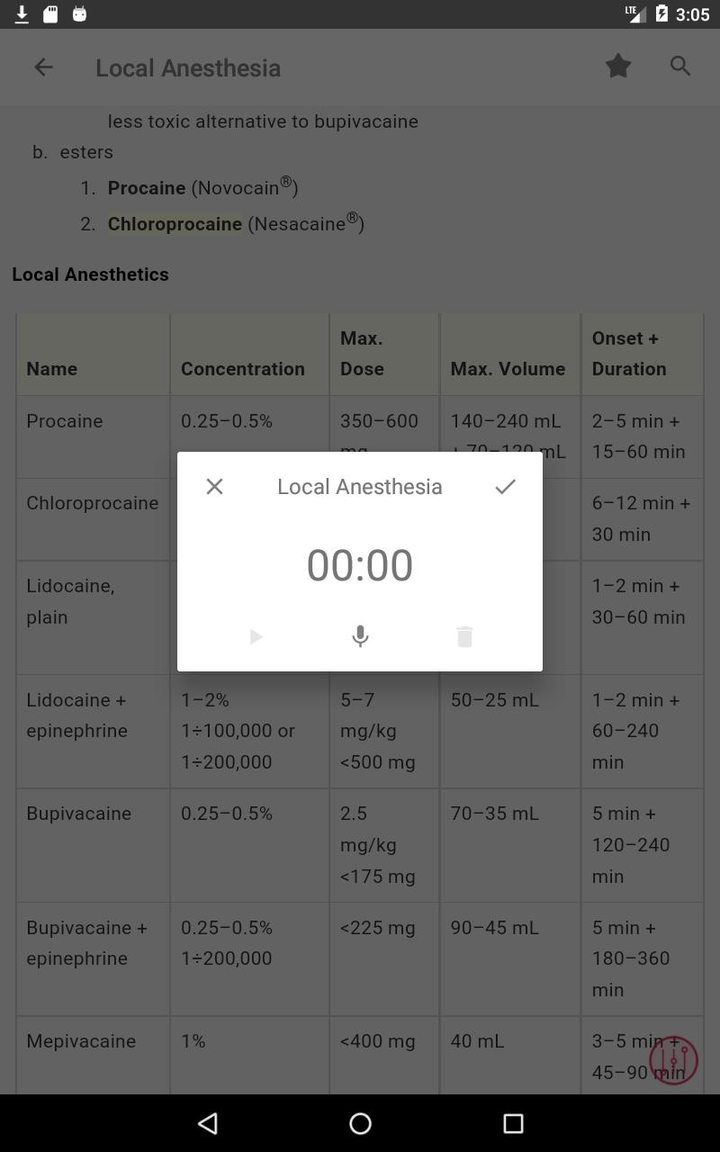
Task: Tap the 'Lidocaine + epinephrine' table cell
Action: [93, 731]
